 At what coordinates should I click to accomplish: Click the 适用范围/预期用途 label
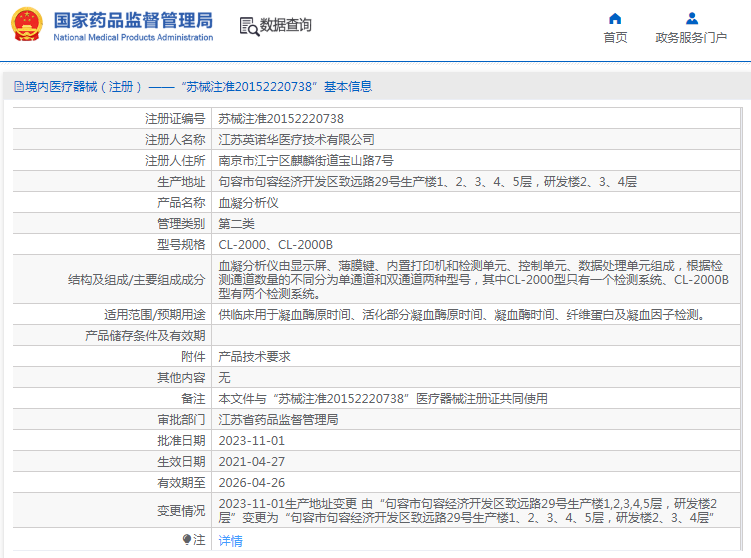tap(155, 315)
